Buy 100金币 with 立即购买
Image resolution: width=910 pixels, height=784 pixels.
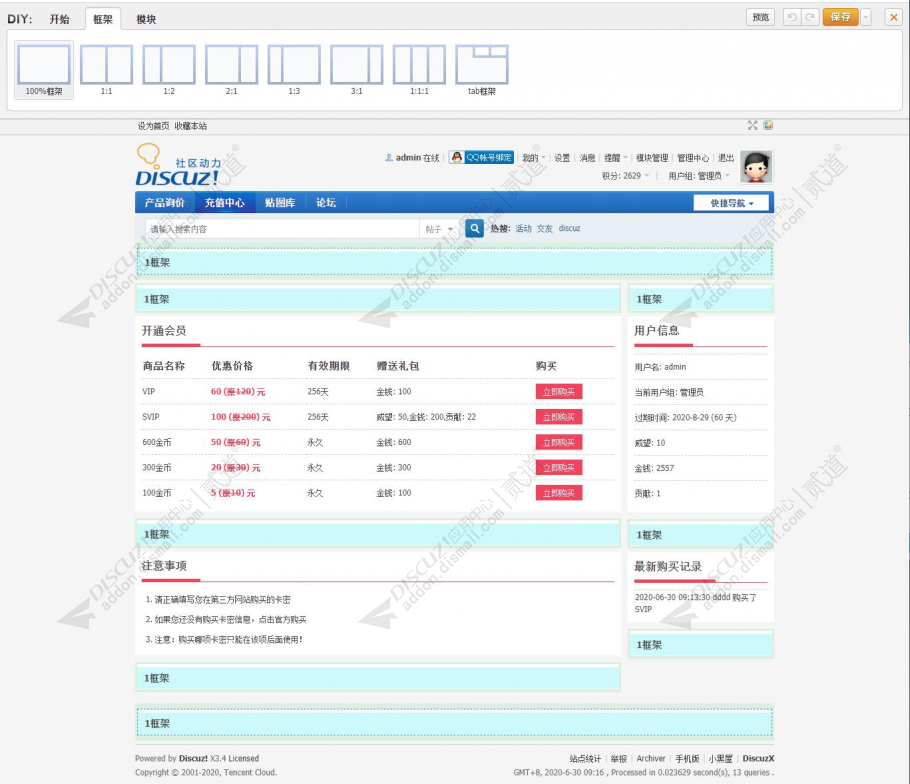[559, 493]
